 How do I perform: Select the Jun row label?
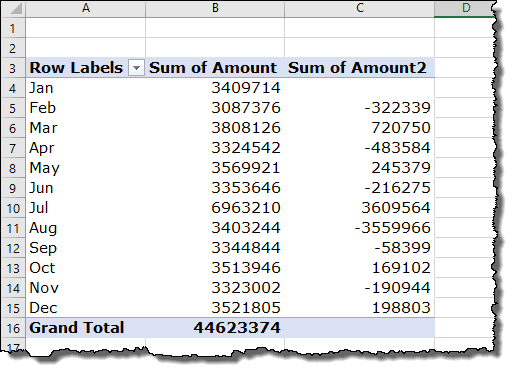pos(86,188)
